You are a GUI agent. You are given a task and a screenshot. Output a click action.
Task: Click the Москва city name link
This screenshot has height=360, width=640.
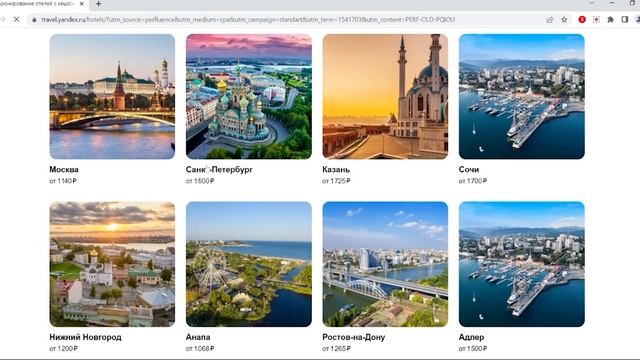(x=64, y=169)
